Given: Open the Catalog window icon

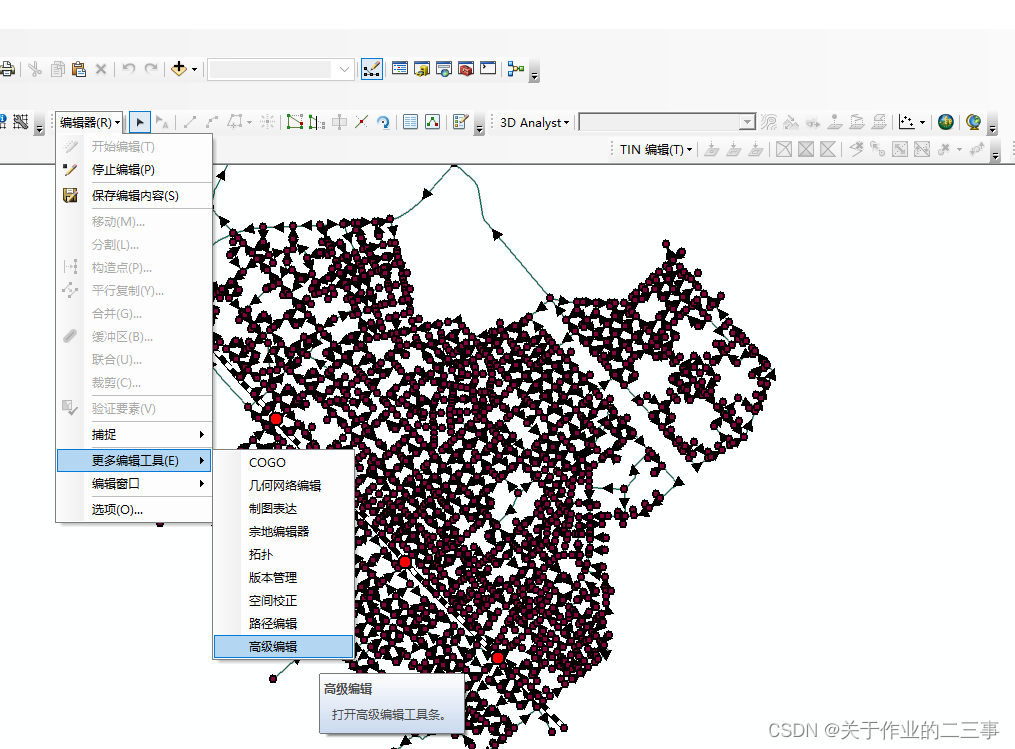Looking at the screenshot, I should tap(422, 69).
